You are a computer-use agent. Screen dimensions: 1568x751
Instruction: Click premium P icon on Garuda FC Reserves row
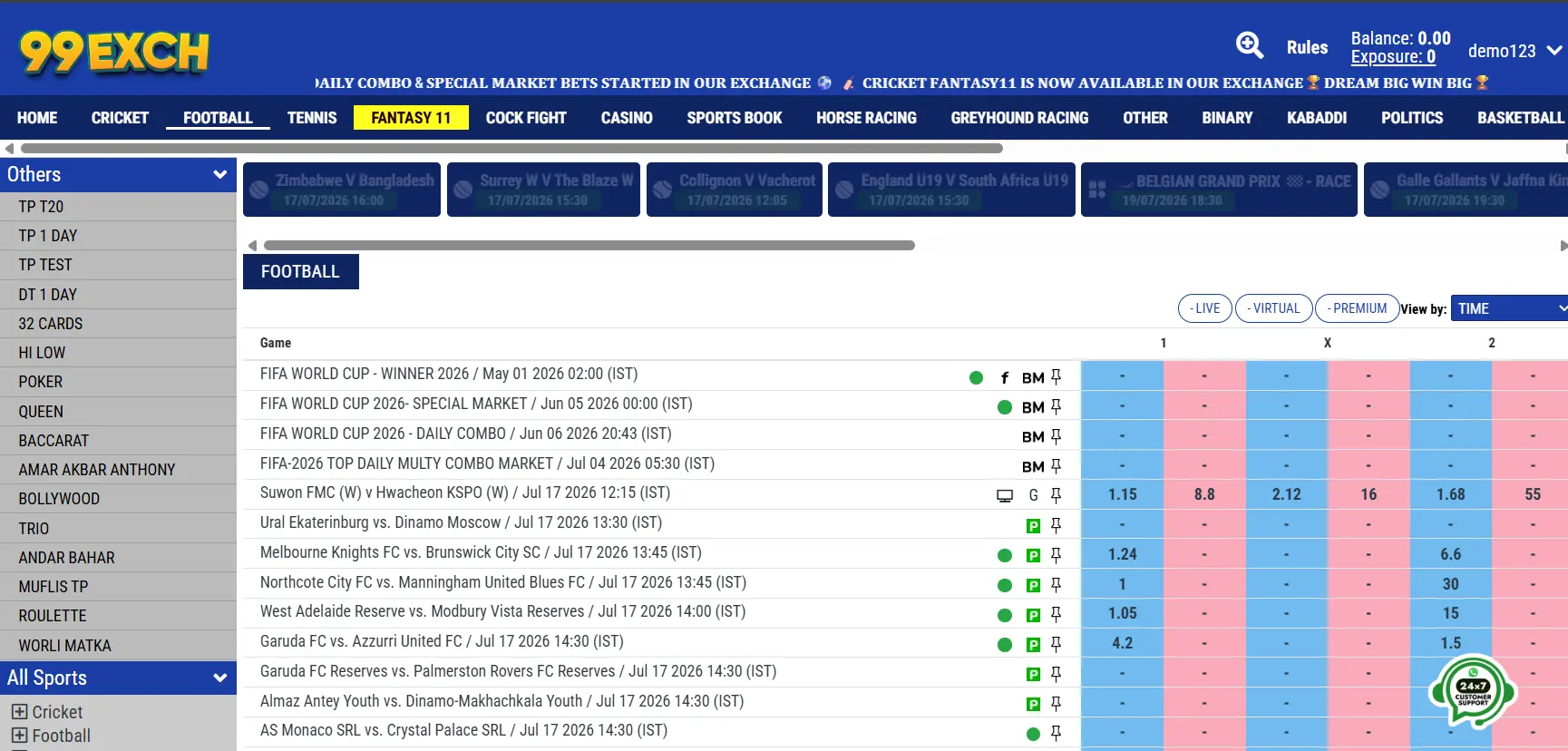pyautogui.click(x=1033, y=674)
